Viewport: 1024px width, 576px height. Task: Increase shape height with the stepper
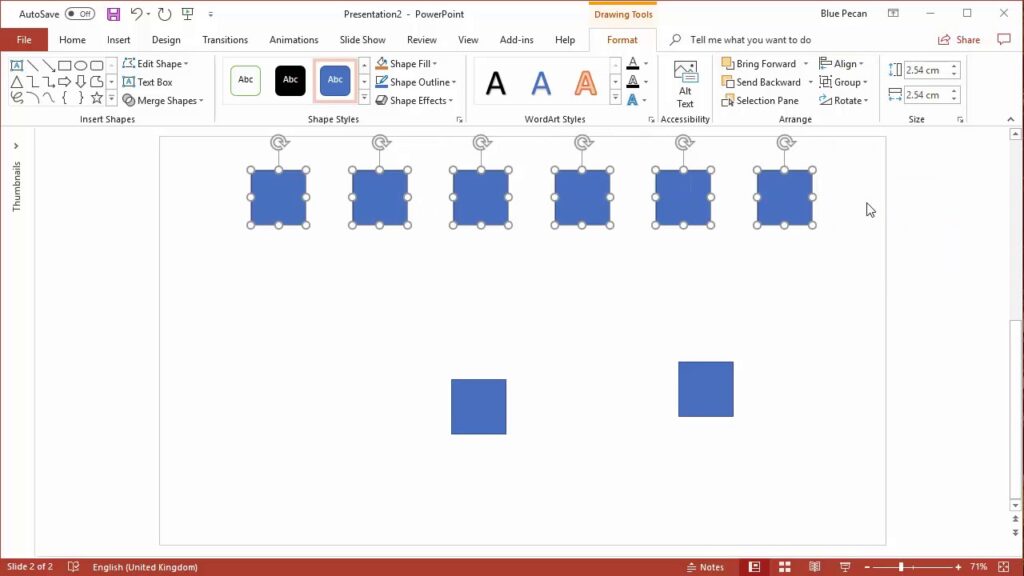[953, 65]
